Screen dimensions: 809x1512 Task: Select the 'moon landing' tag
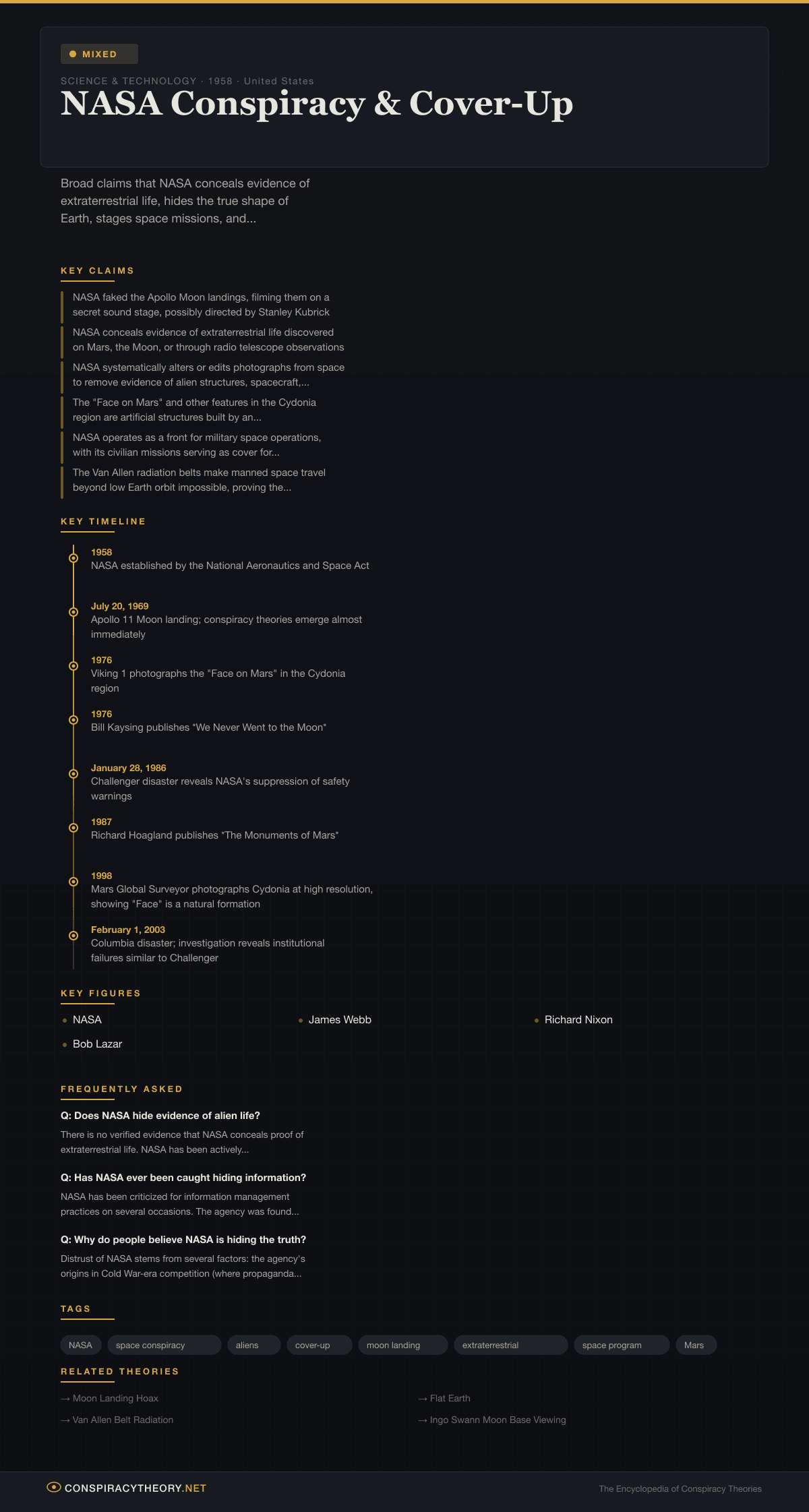[402, 1345]
